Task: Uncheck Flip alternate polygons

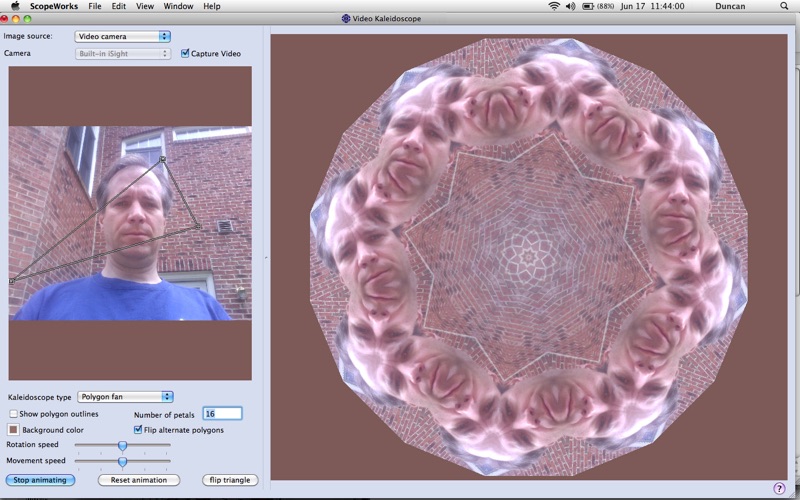Action: tap(138, 430)
